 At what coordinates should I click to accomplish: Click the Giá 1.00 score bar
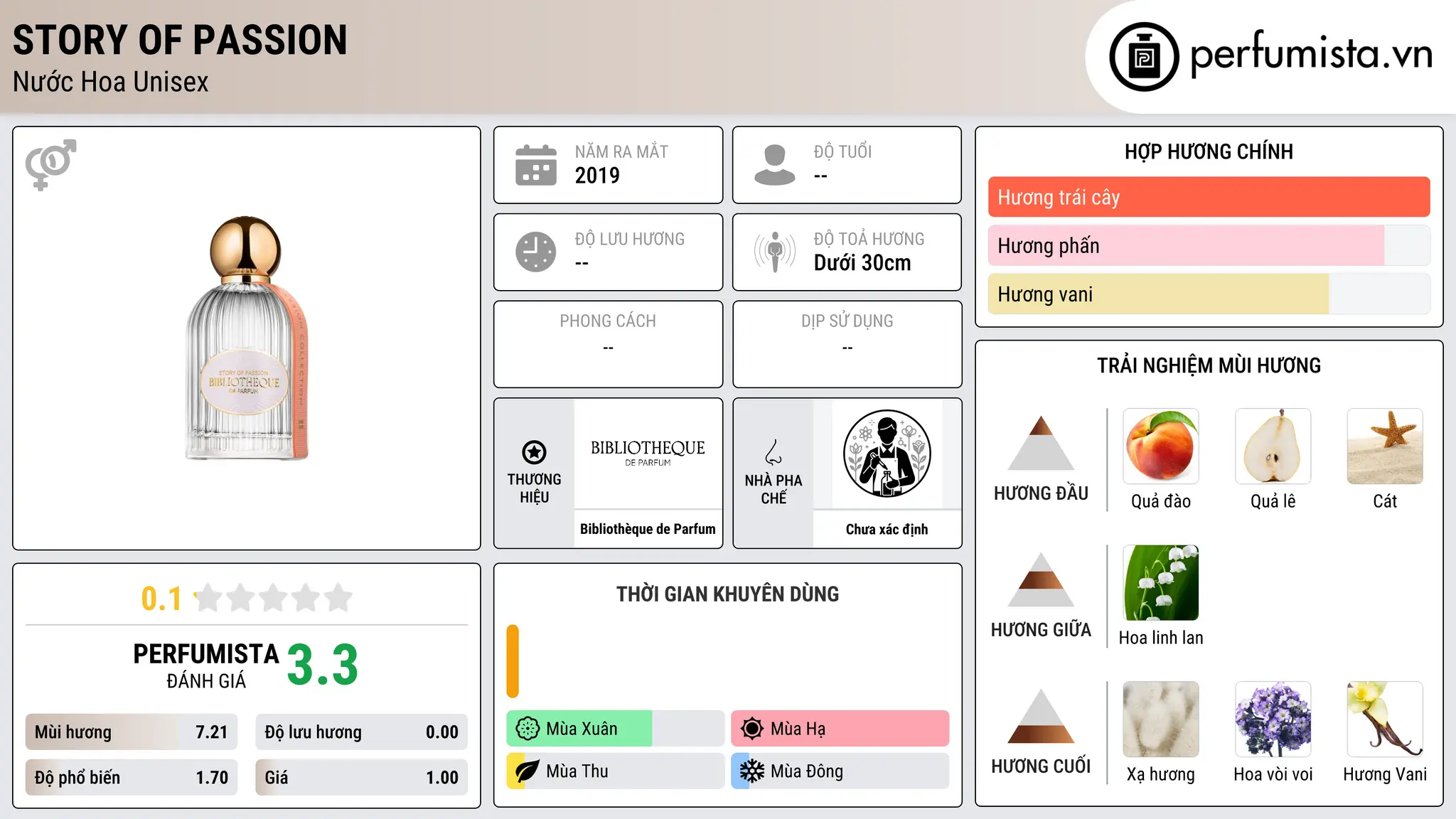click(362, 778)
